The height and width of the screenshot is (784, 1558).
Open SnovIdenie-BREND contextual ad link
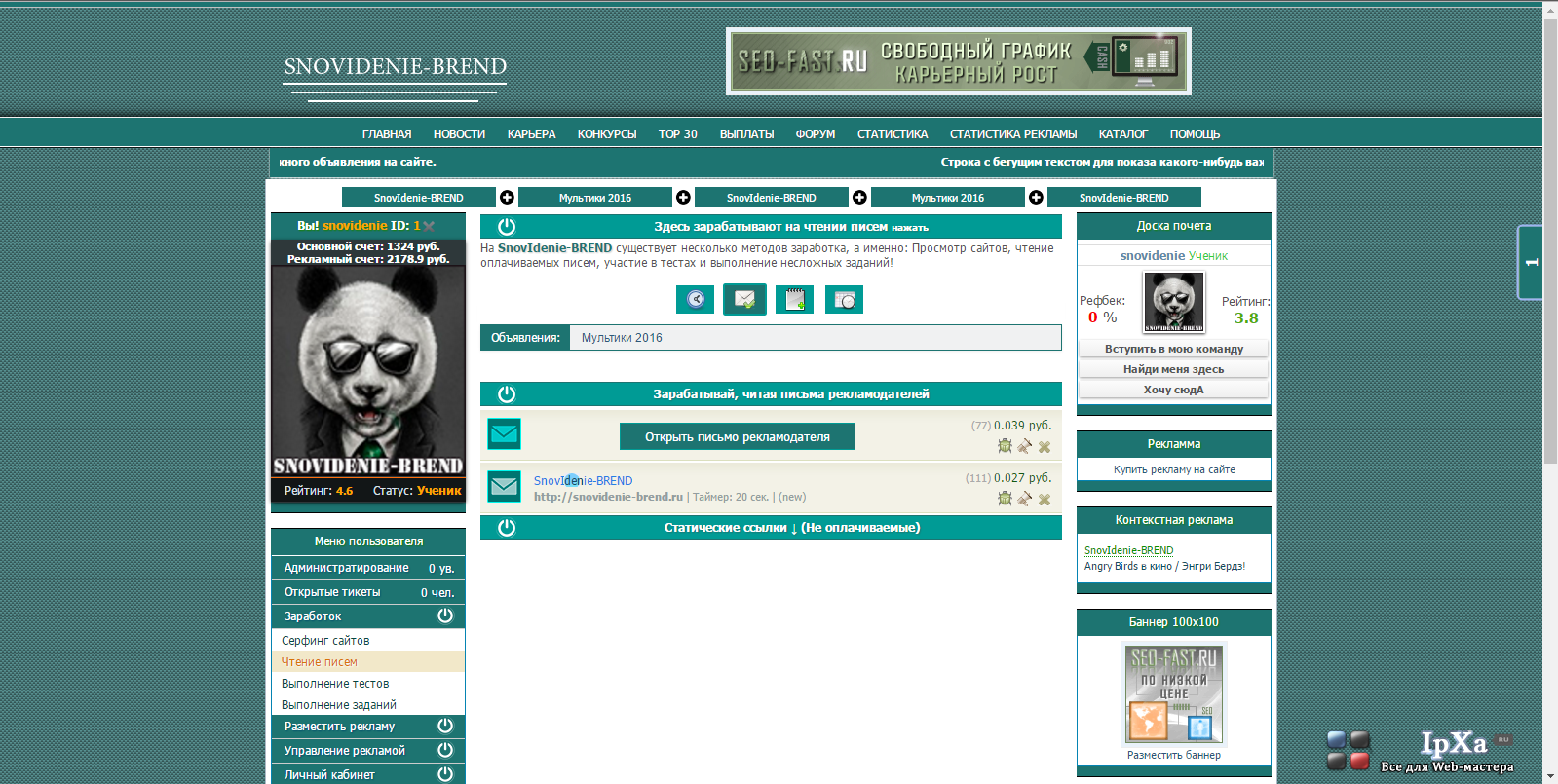tap(1128, 550)
